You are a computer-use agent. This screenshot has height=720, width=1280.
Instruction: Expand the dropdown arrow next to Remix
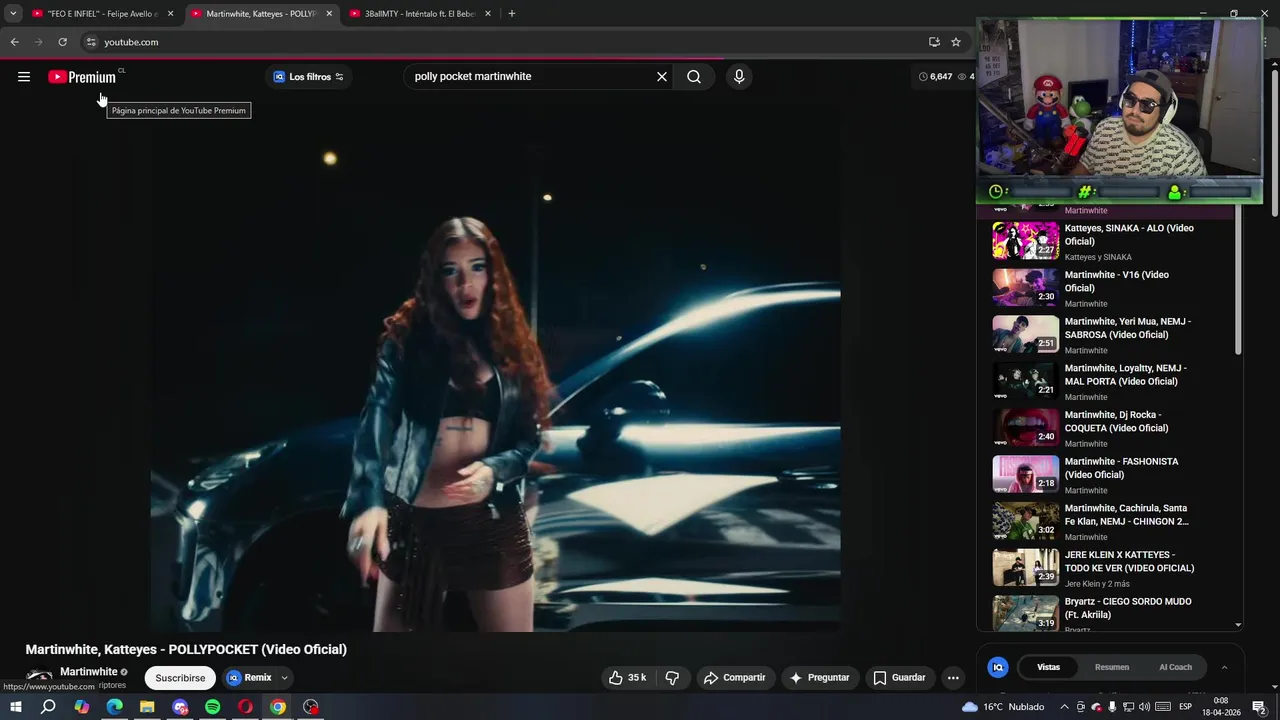[x=284, y=678]
